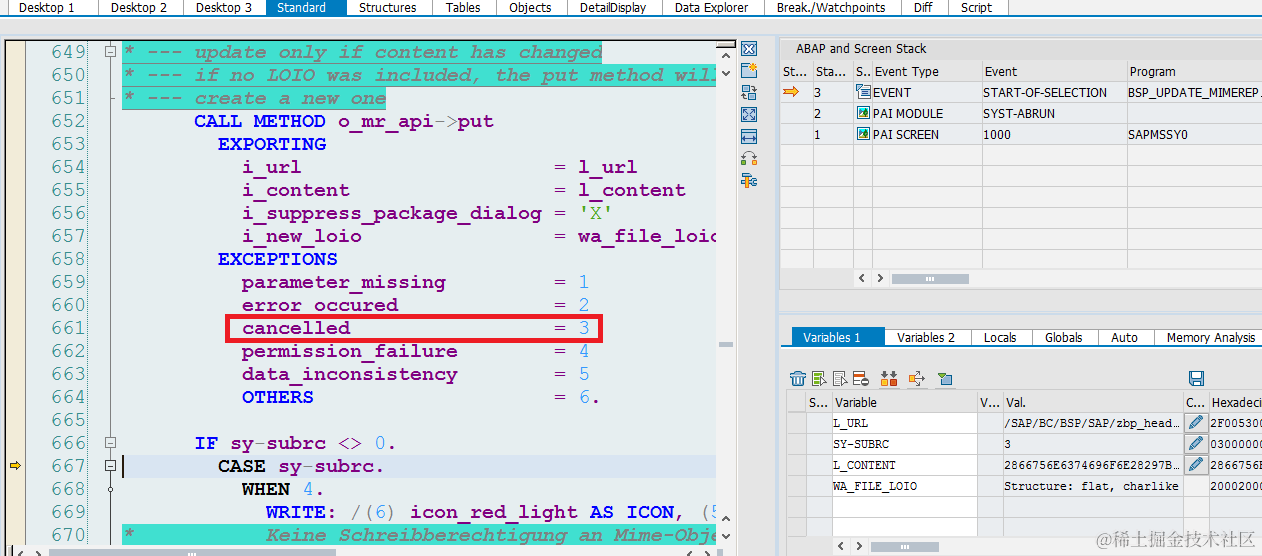Open the Script tab
1262x556 pixels.
coord(976,7)
